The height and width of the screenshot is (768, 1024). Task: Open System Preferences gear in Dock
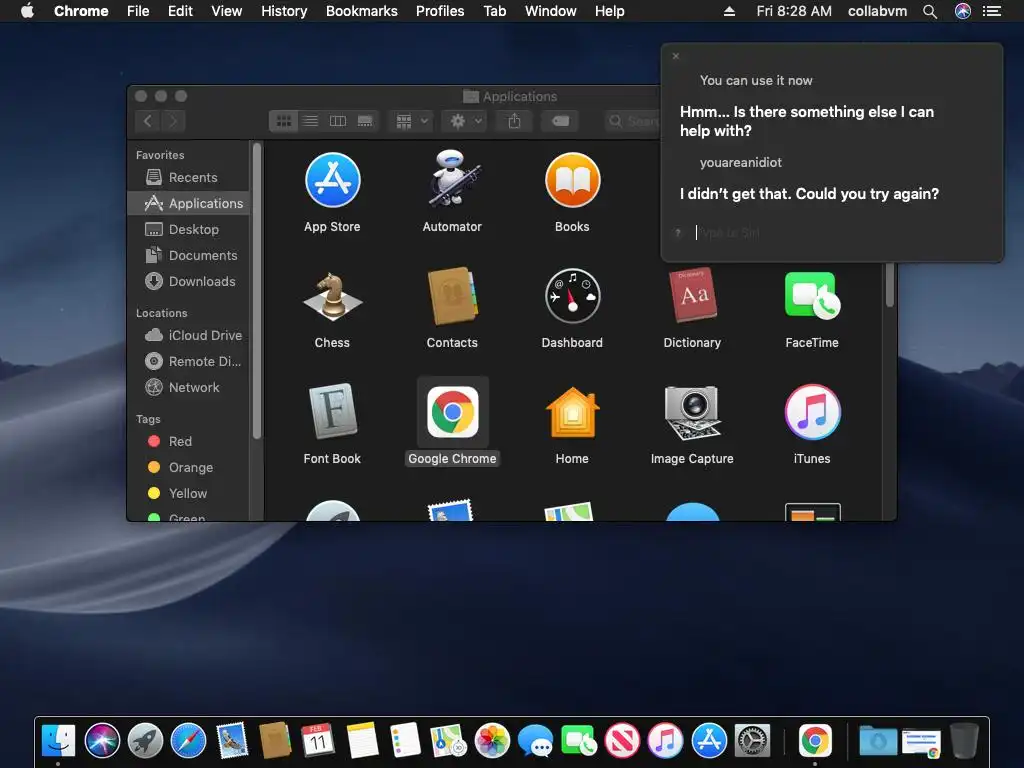point(752,741)
